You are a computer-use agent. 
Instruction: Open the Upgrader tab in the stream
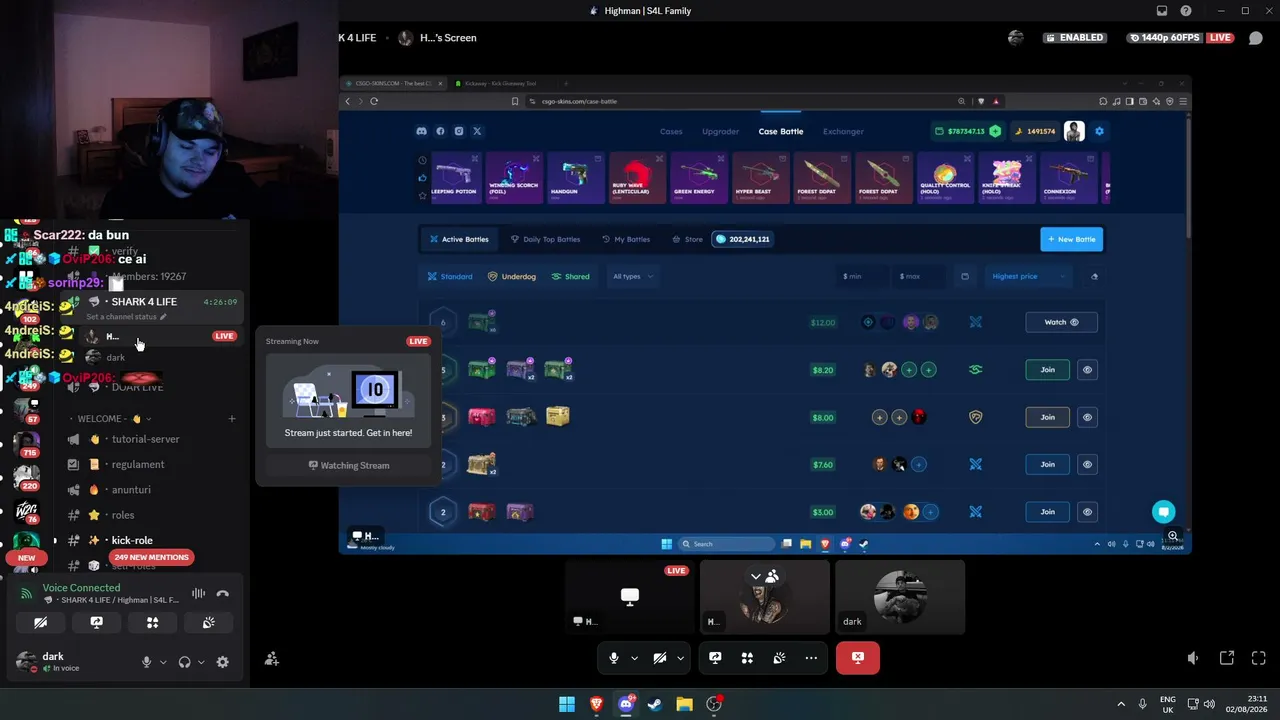[720, 131]
